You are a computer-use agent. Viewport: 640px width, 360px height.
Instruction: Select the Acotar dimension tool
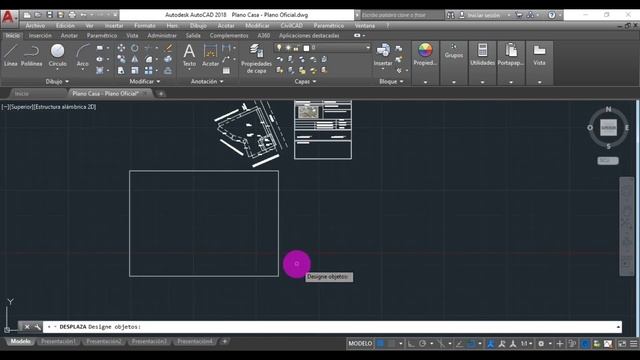tap(210, 55)
